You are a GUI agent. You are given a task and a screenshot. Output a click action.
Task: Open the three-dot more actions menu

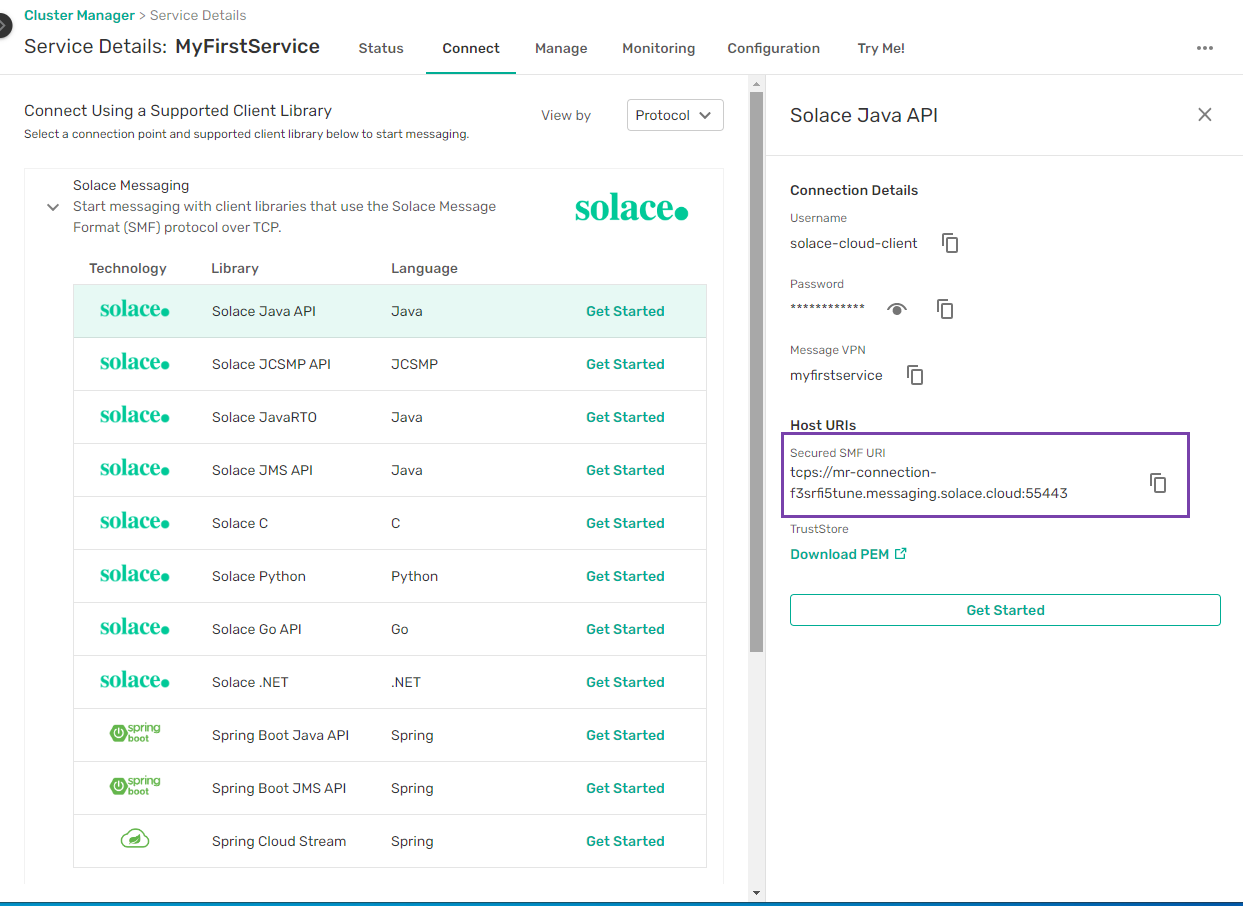click(1205, 48)
